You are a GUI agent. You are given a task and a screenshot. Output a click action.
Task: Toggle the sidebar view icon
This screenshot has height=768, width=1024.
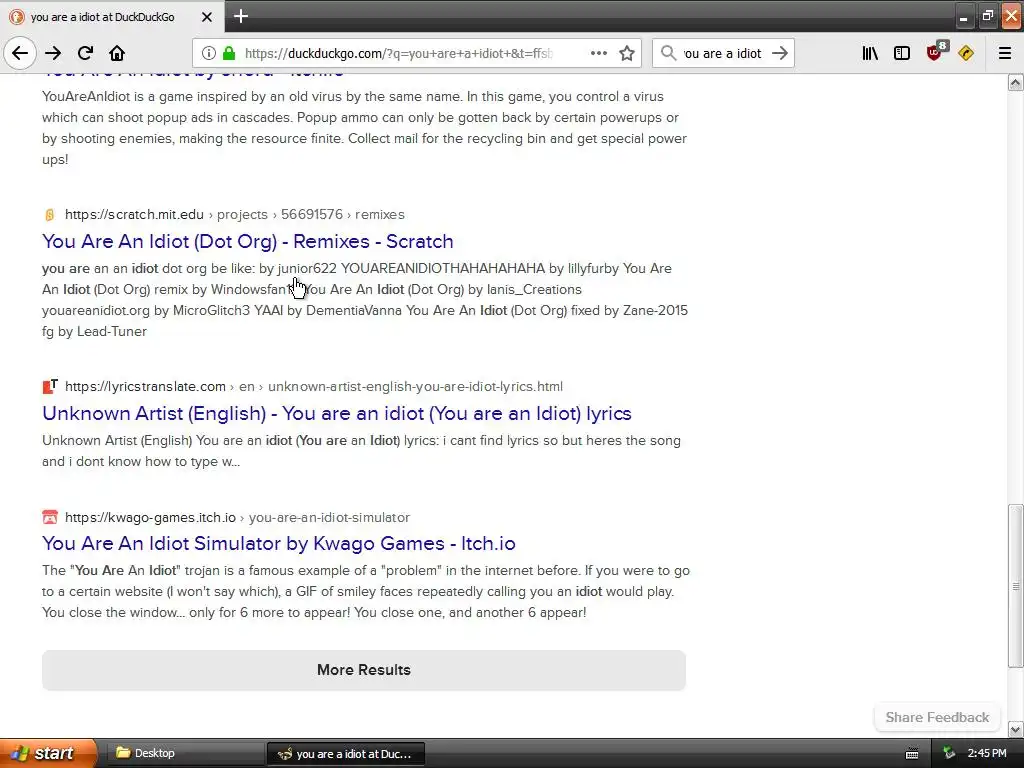pyautogui.click(x=902, y=53)
